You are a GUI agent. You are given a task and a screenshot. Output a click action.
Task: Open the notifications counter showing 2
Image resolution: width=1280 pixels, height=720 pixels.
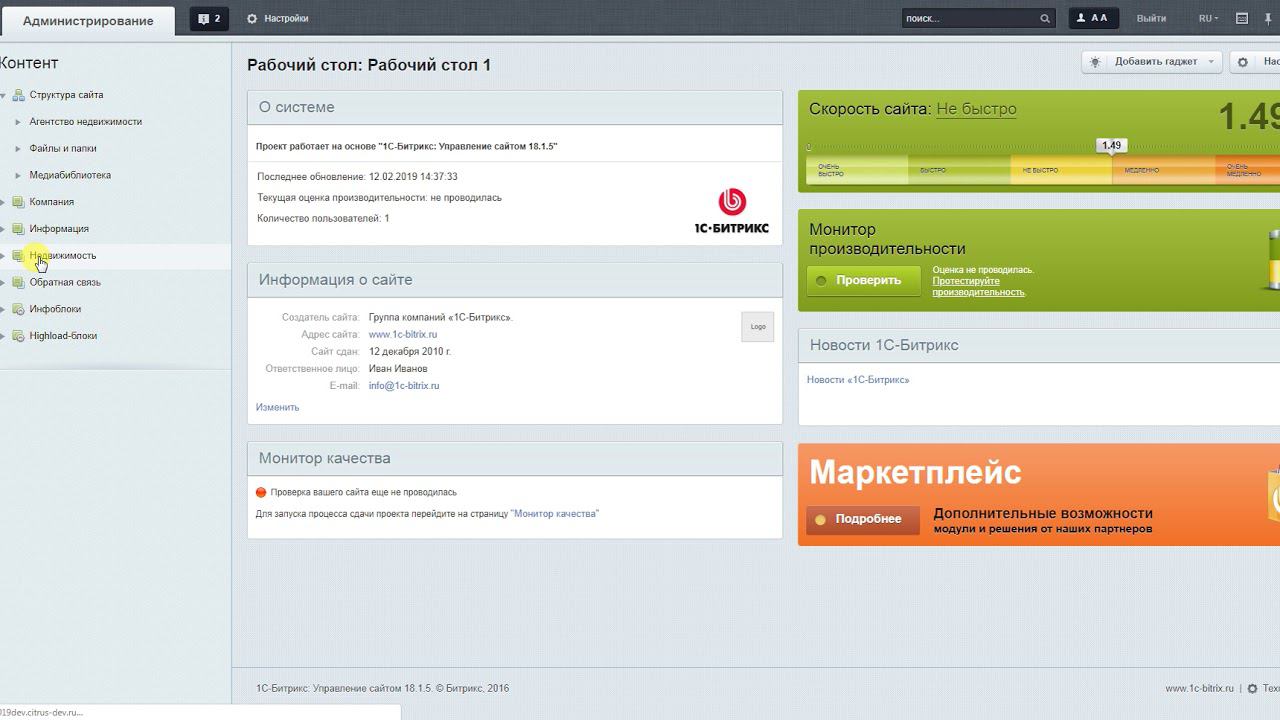pos(209,19)
